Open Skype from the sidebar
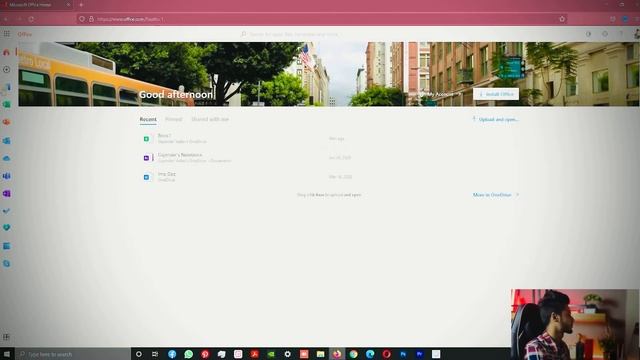 click(7, 264)
